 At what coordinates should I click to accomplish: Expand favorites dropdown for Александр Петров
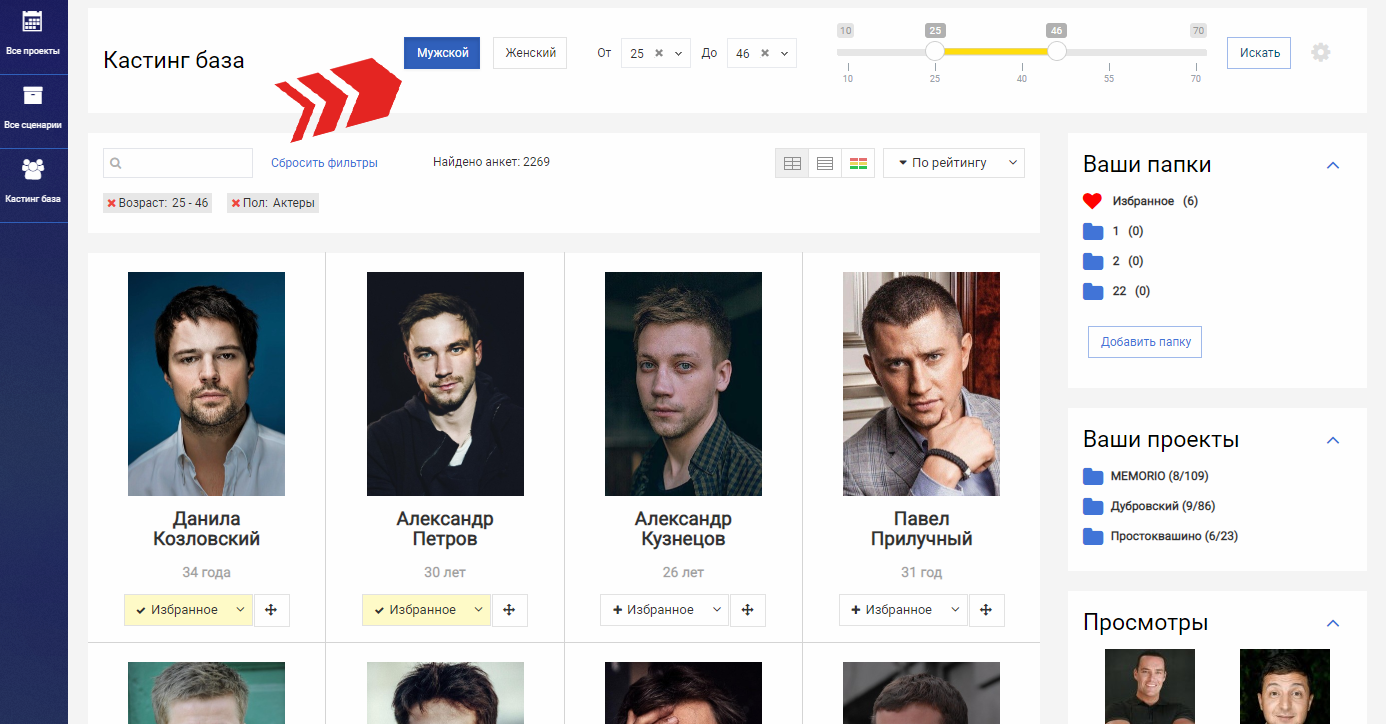click(478, 610)
